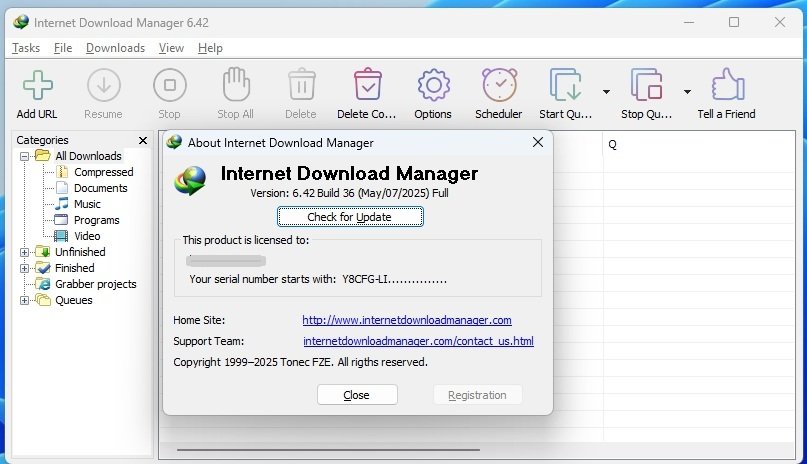This screenshot has height=464, width=807.
Task: Expand the Unfinished category node
Action: (x=24, y=252)
